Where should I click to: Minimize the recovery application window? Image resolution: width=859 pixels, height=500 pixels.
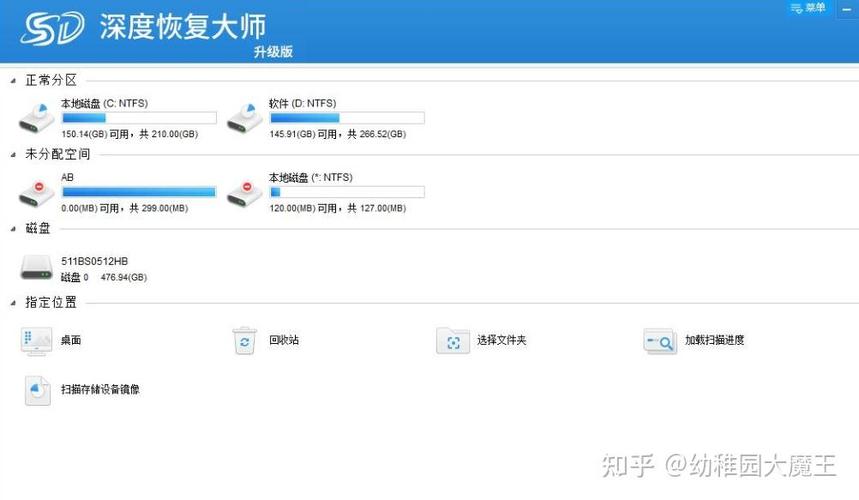(847, 9)
